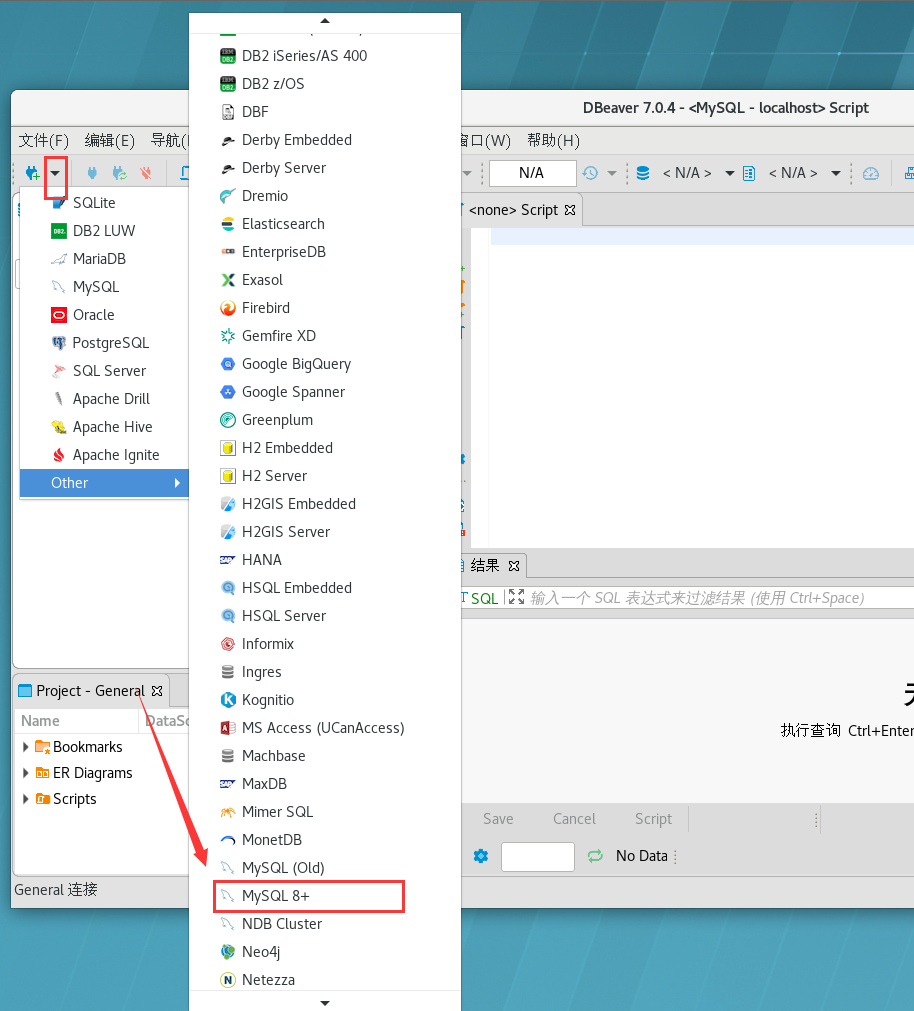Screen dimensions: 914x1011
Task: Select Neo4j driver
Action: point(325,952)
